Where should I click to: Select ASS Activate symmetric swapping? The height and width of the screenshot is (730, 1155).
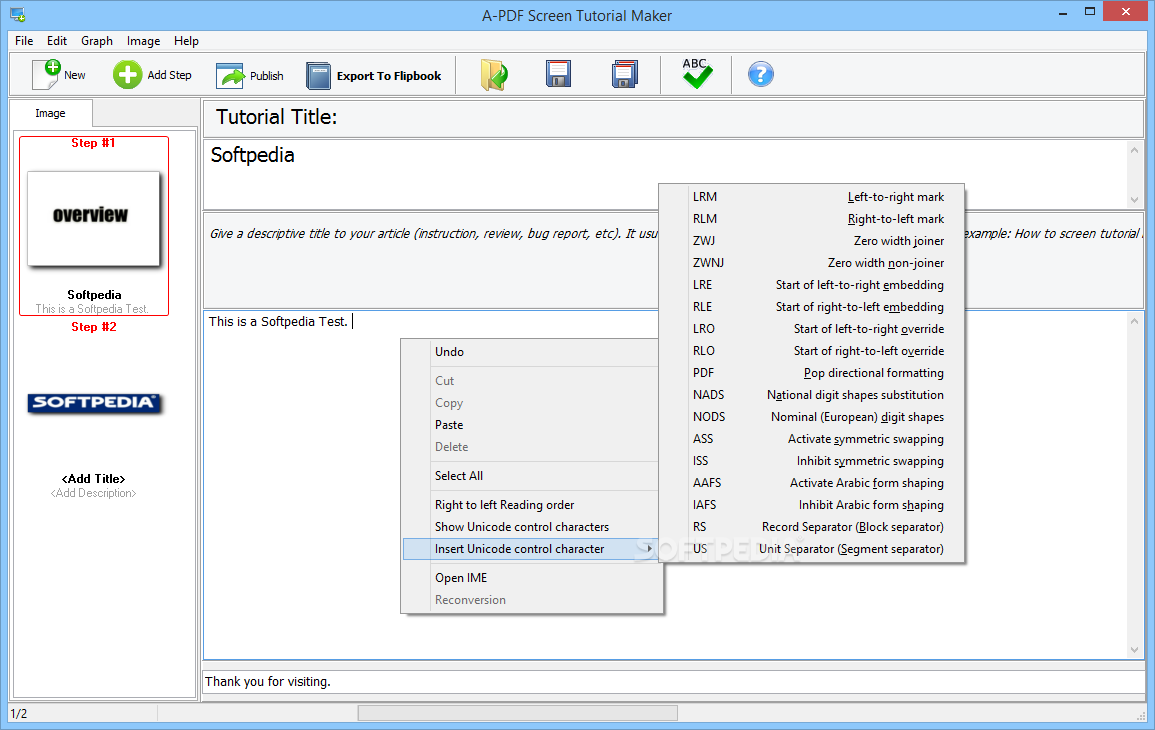click(811, 439)
